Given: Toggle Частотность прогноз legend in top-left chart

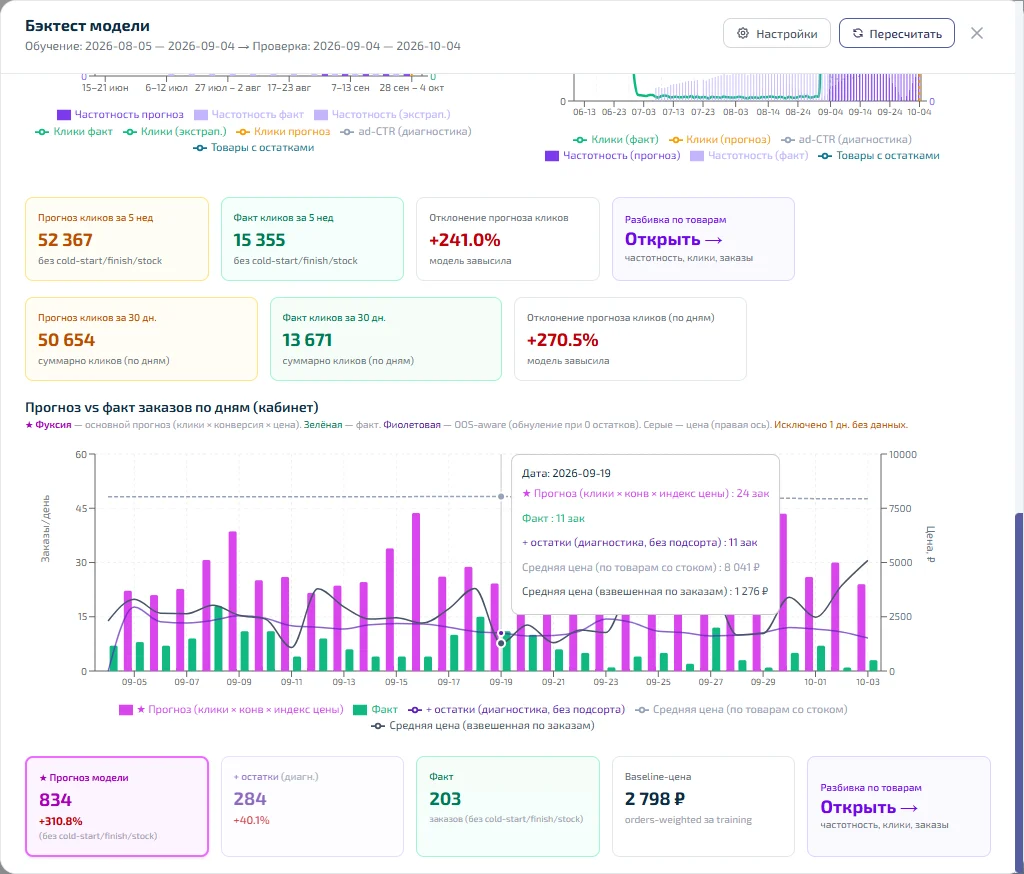Looking at the screenshot, I should 120,114.
